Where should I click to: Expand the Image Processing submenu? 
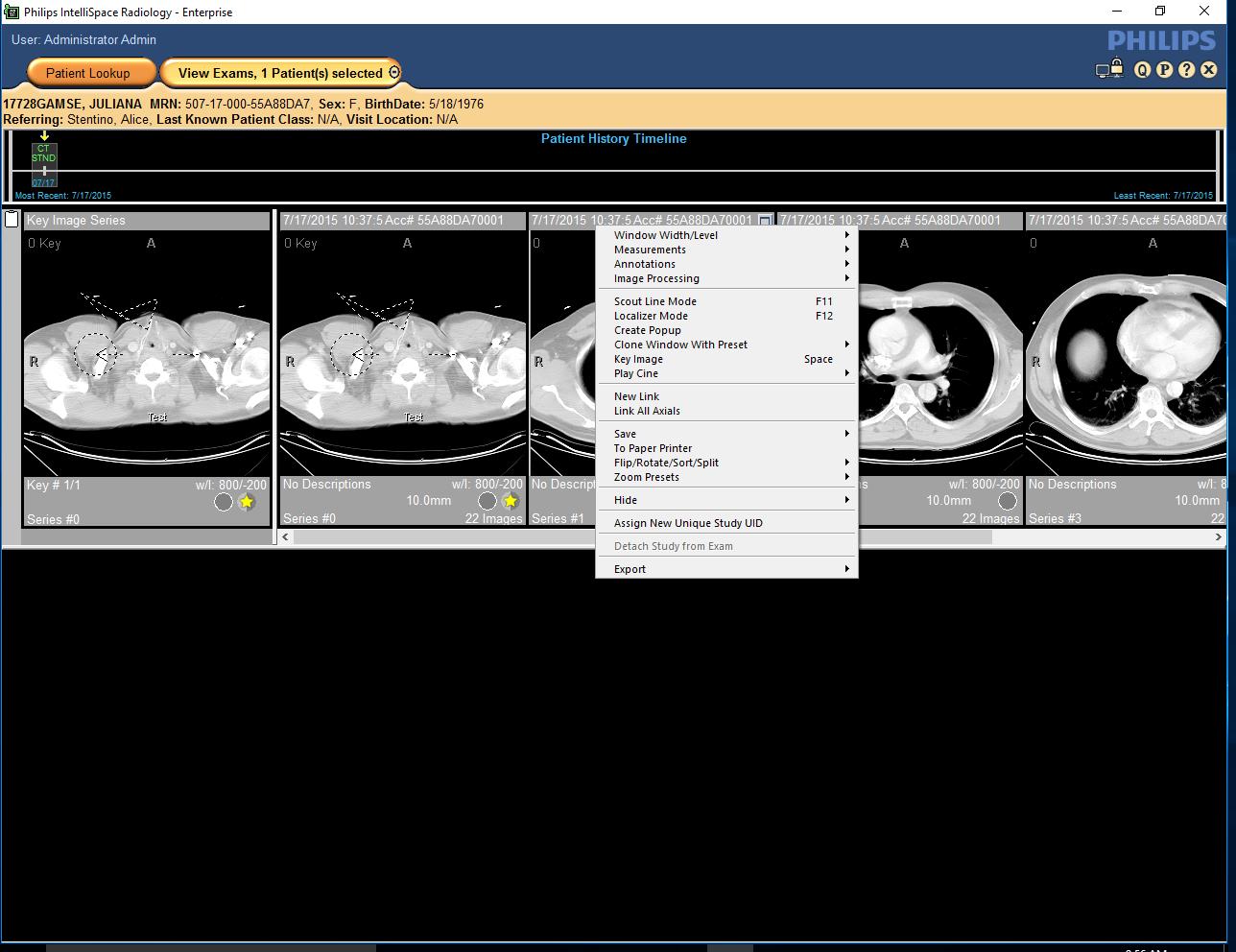point(726,278)
